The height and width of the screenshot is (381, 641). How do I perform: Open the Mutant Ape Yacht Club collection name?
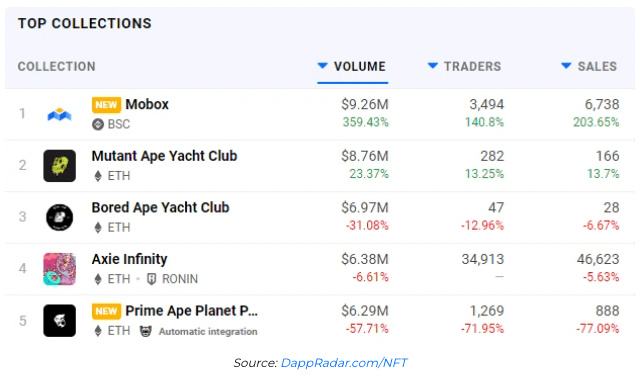[x=164, y=156]
